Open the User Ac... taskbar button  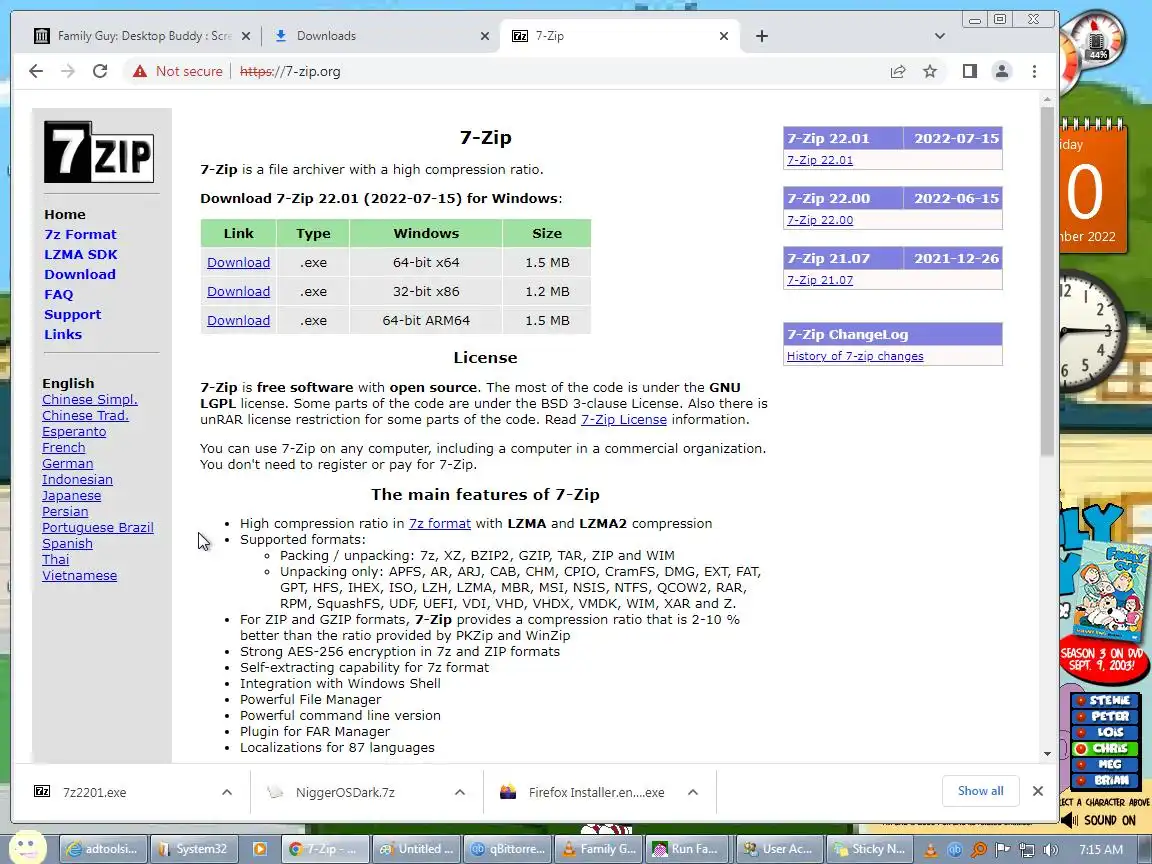tap(780, 849)
